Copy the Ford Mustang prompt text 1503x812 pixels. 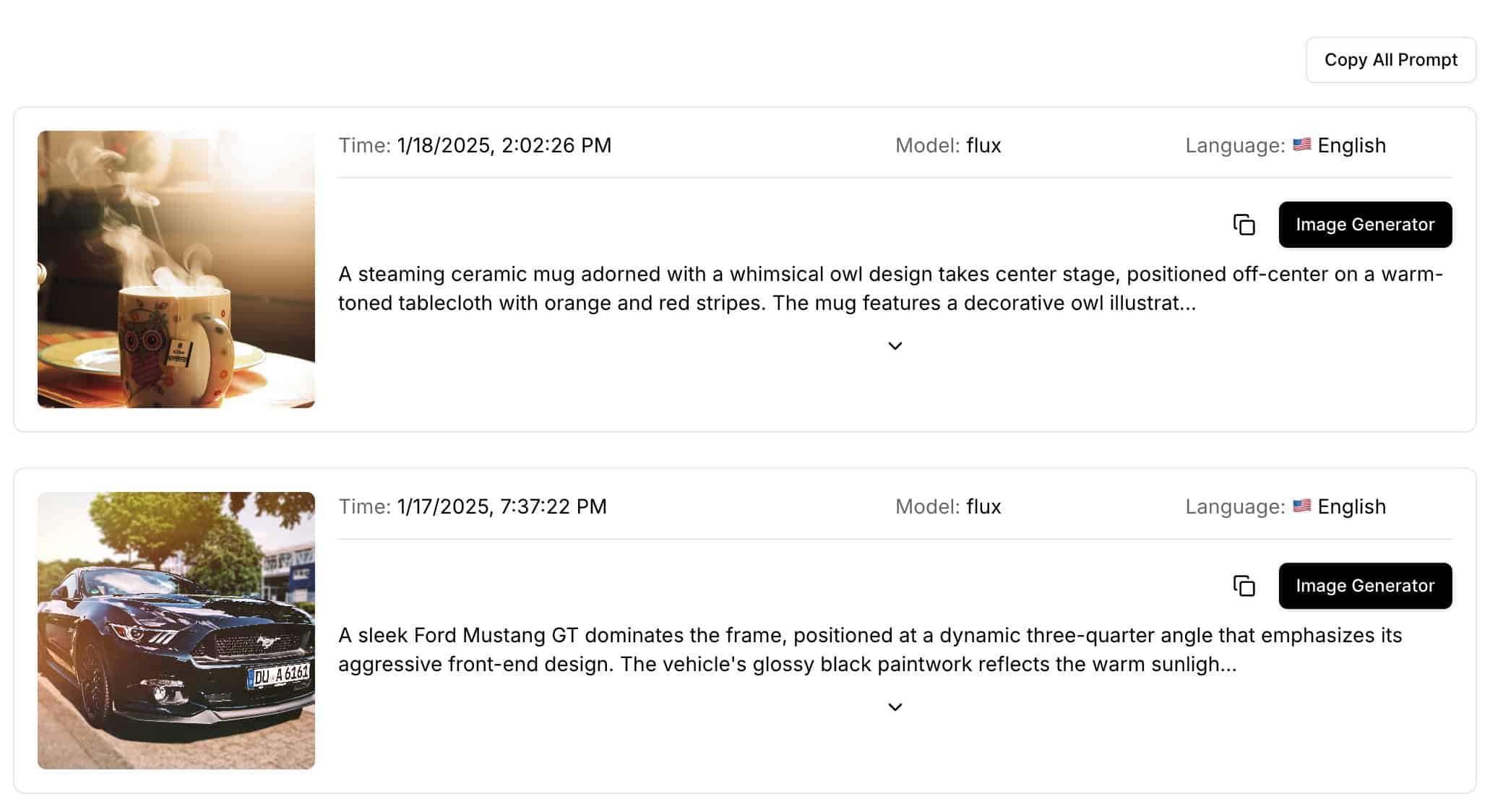click(1244, 586)
